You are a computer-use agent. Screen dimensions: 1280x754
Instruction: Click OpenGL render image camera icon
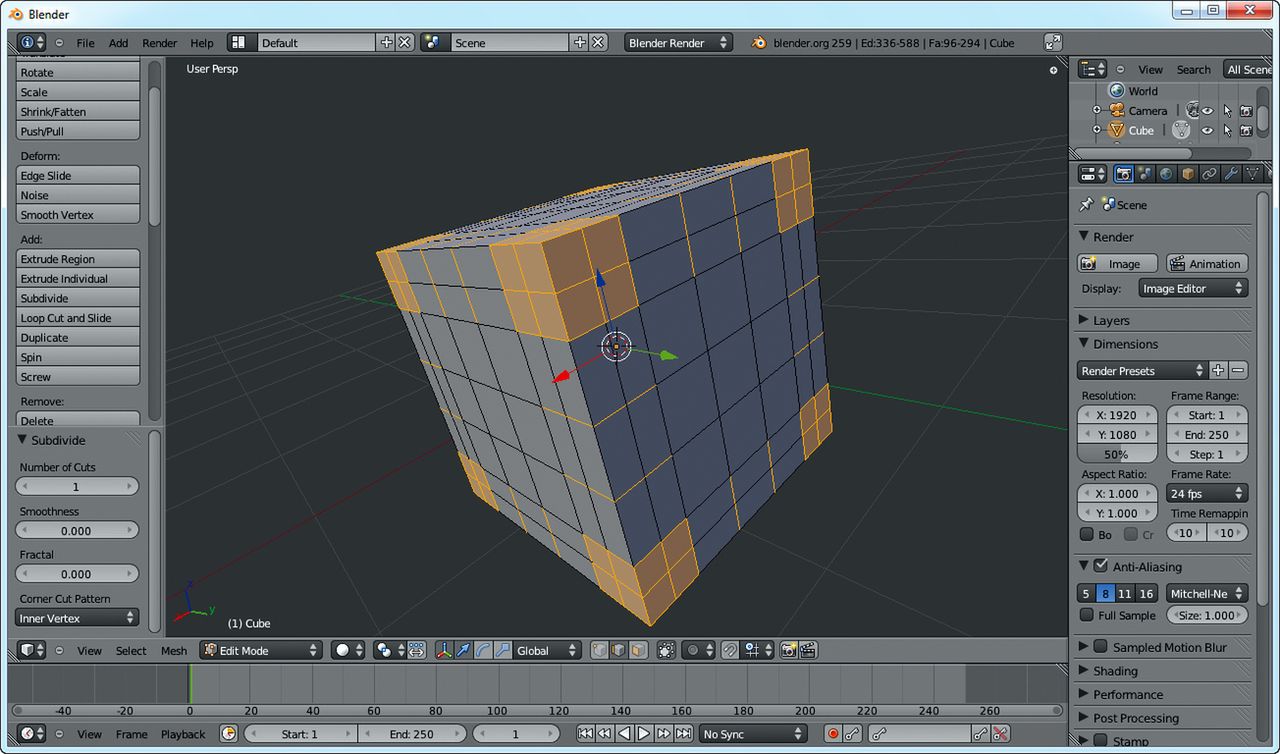click(x=788, y=650)
